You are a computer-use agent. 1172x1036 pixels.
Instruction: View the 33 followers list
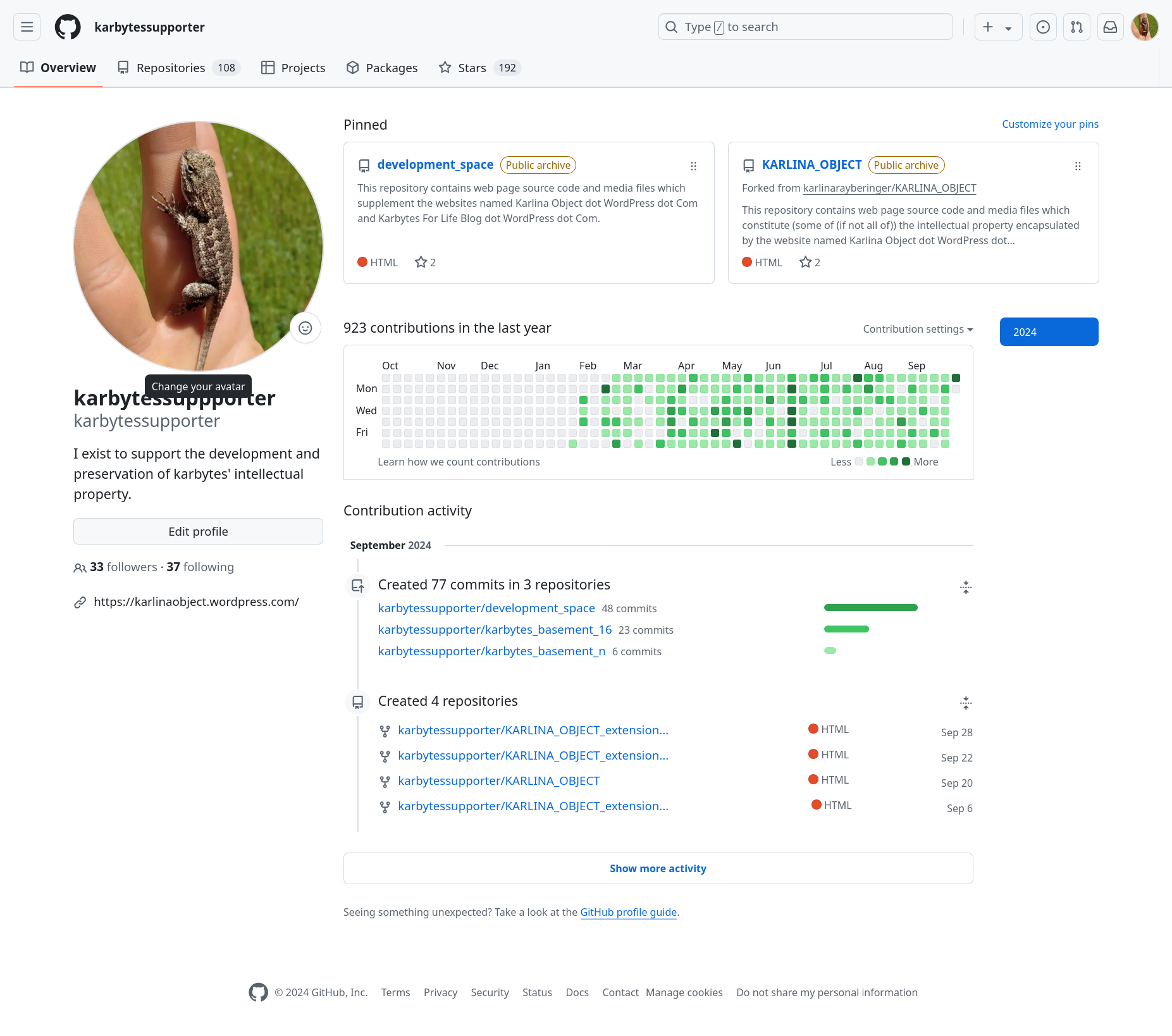click(x=123, y=567)
